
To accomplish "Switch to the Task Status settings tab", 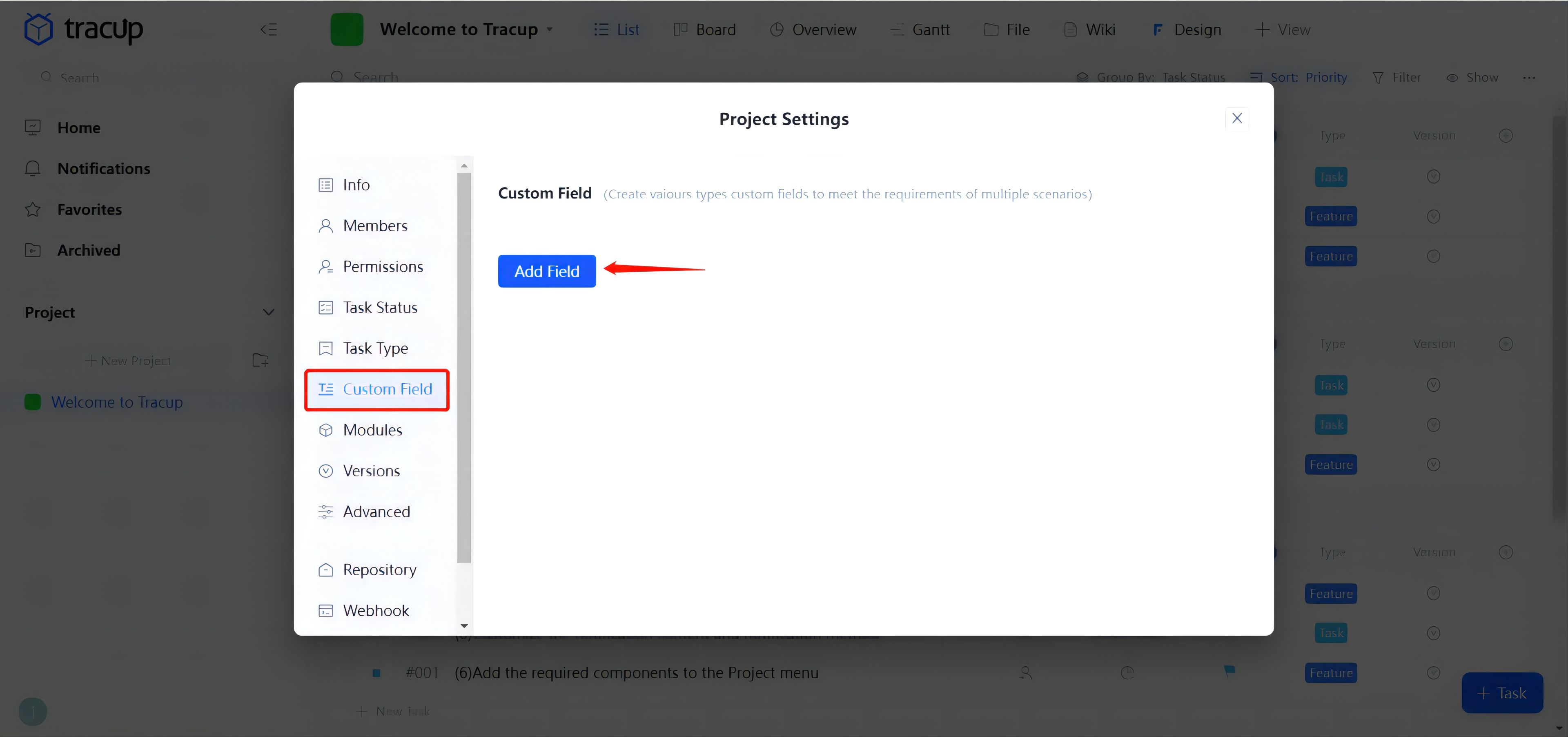I will 379,308.
